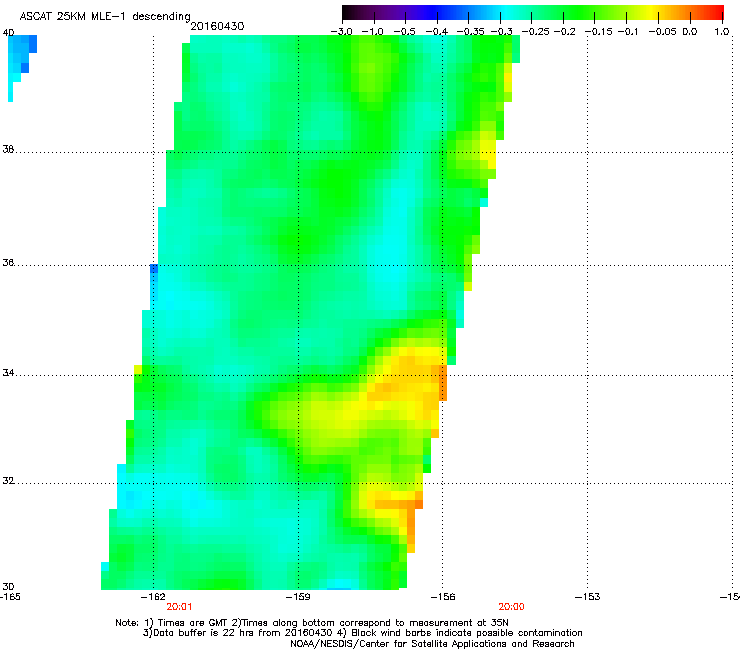Click the colorbar label -0.1
This screenshot has height=650, width=740.
click(628, 31)
